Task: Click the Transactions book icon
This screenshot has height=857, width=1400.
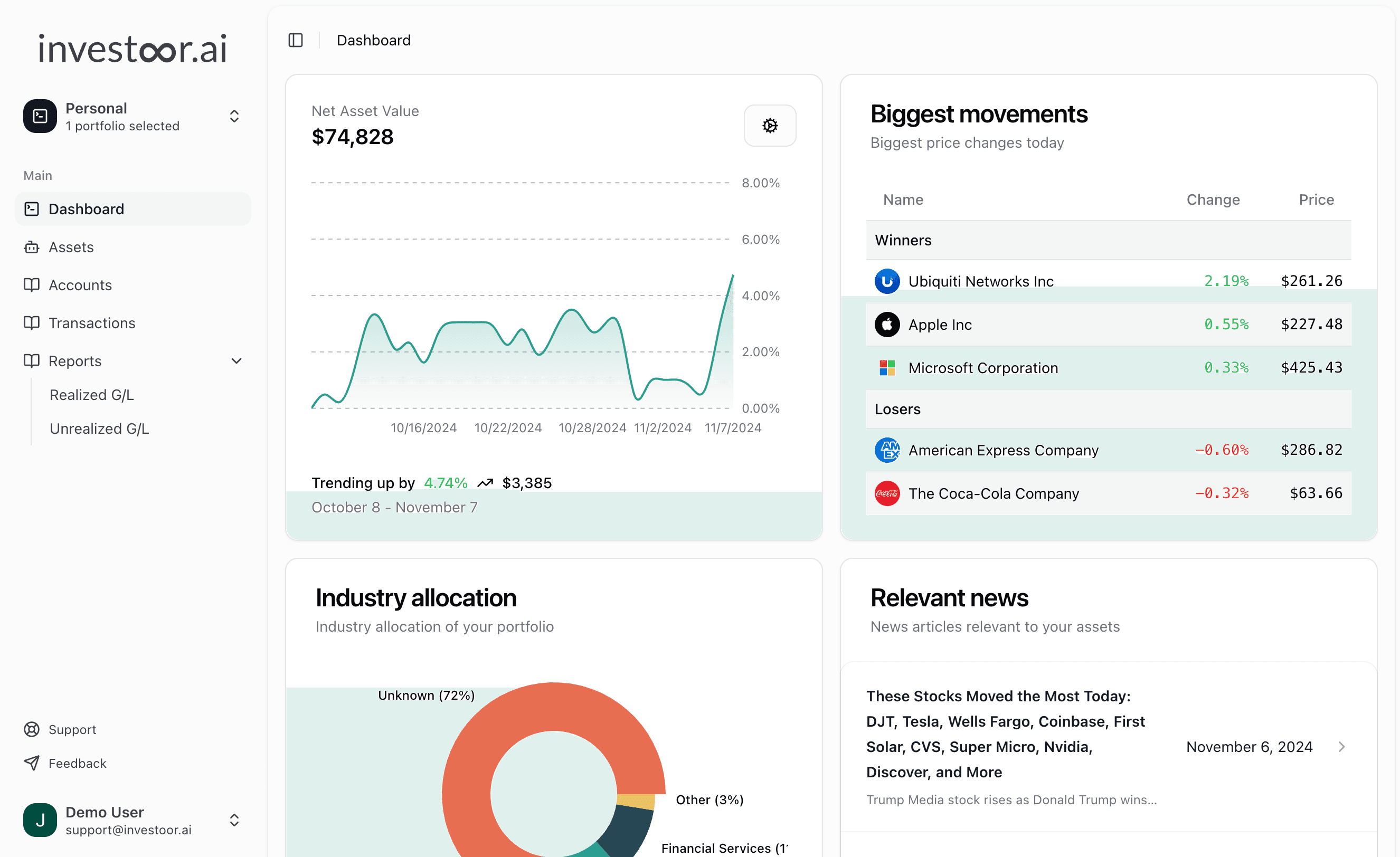Action: pyautogui.click(x=32, y=323)
